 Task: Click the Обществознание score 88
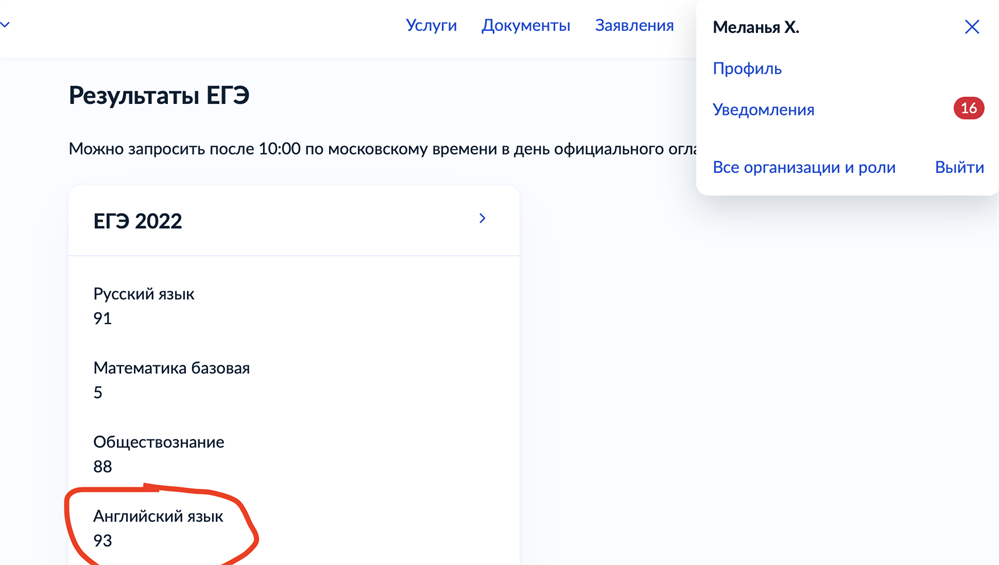tap(102, 467)
